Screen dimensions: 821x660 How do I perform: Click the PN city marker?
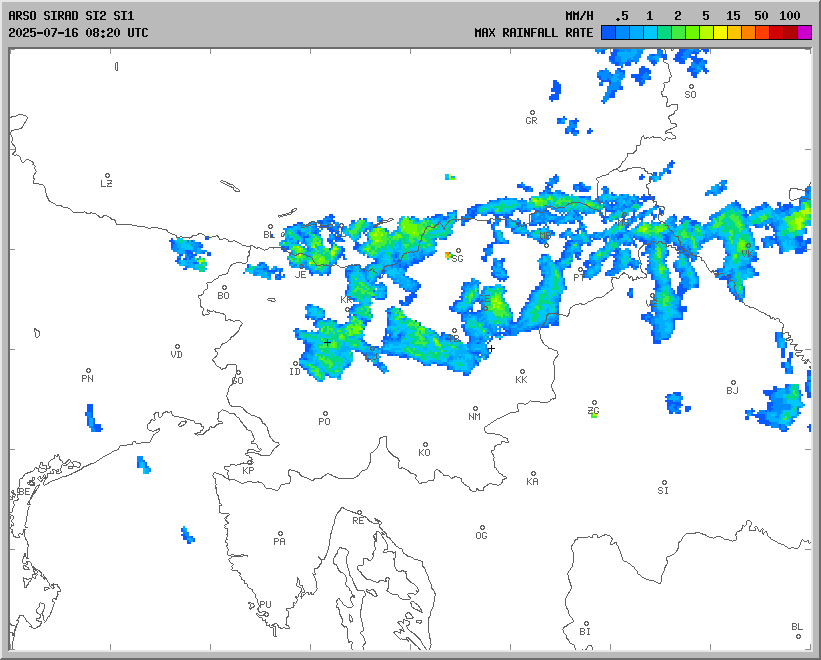click(88, 371)
